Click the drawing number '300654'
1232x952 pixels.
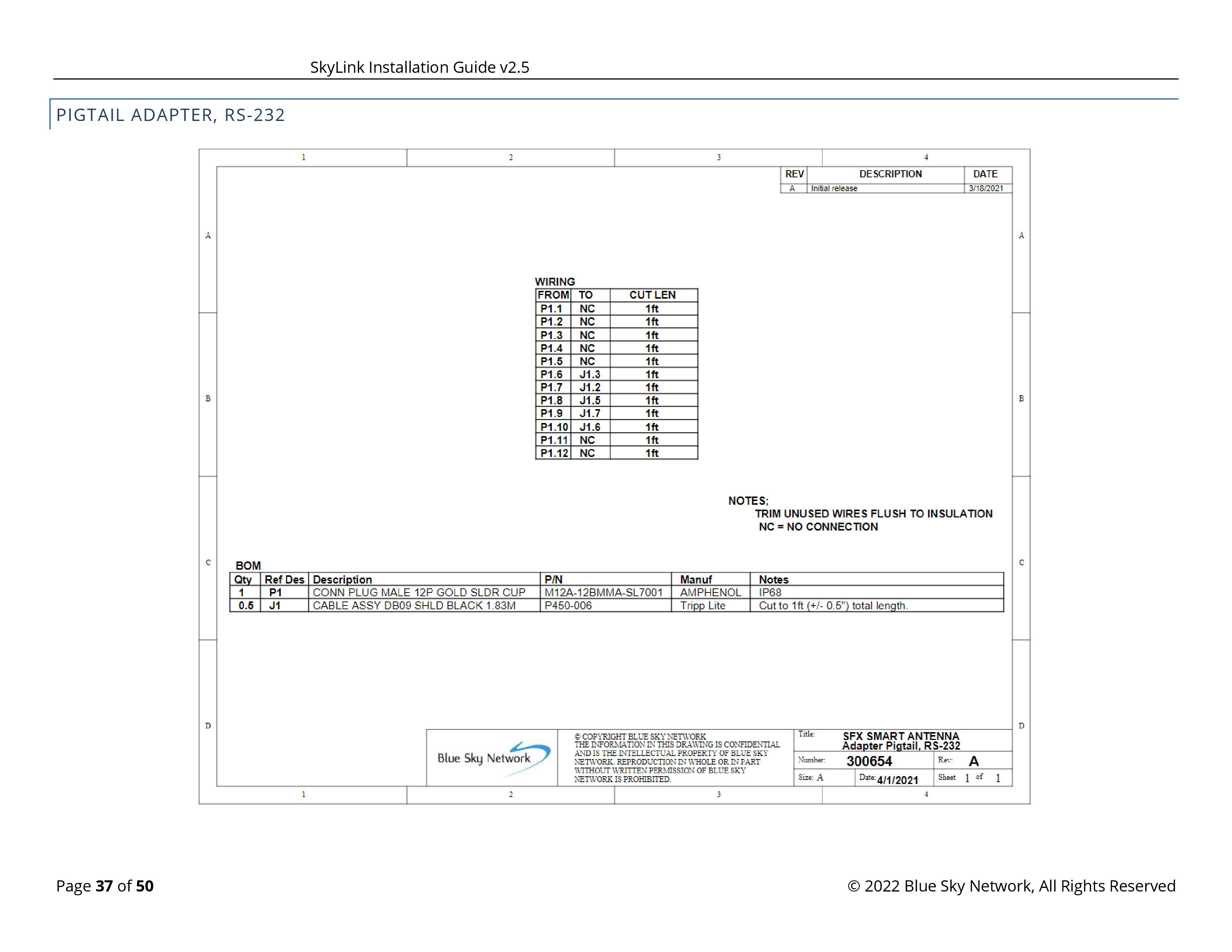(869, 761)
